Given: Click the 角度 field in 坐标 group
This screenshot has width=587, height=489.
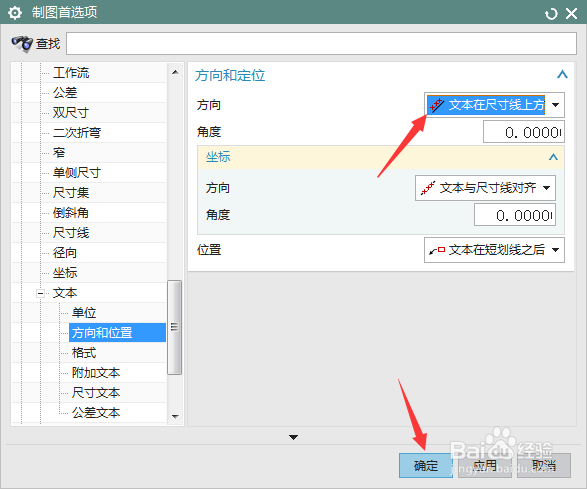Looking at the screenshot, I should point(515,215).
